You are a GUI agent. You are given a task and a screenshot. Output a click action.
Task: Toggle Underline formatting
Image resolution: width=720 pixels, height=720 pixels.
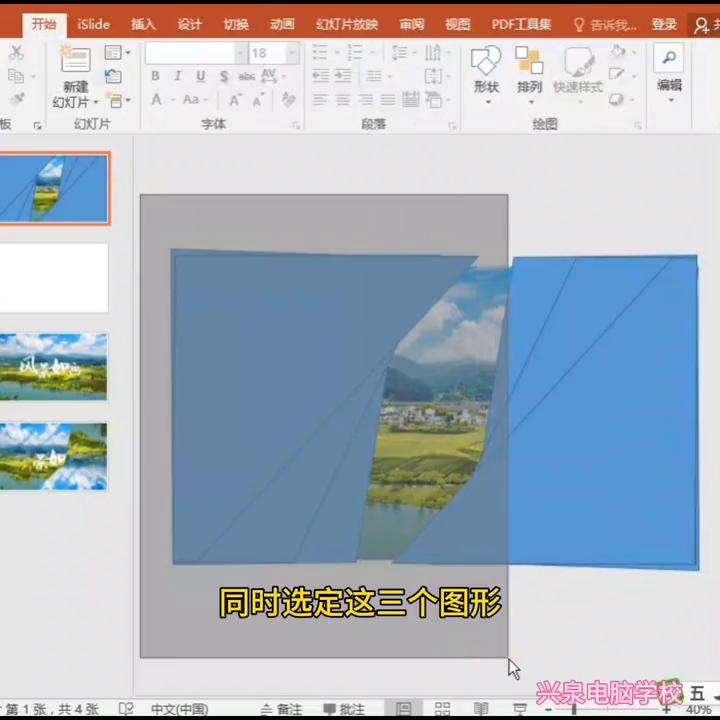pyautogui.click(x=201, y=76)
